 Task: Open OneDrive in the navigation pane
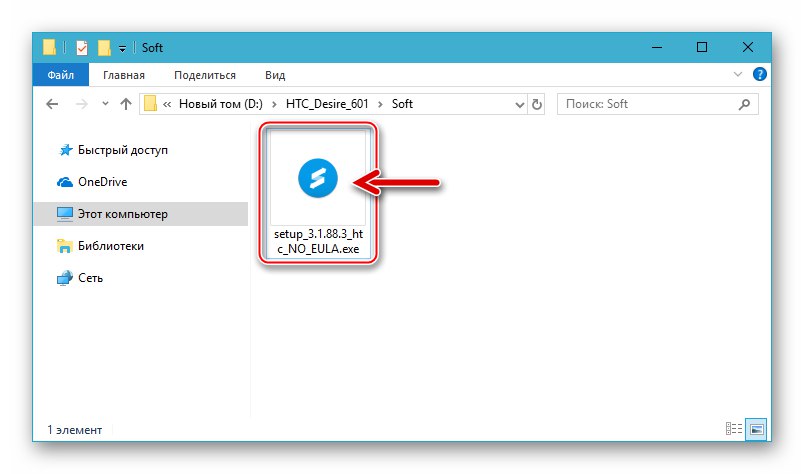click(x=92, y=182)
